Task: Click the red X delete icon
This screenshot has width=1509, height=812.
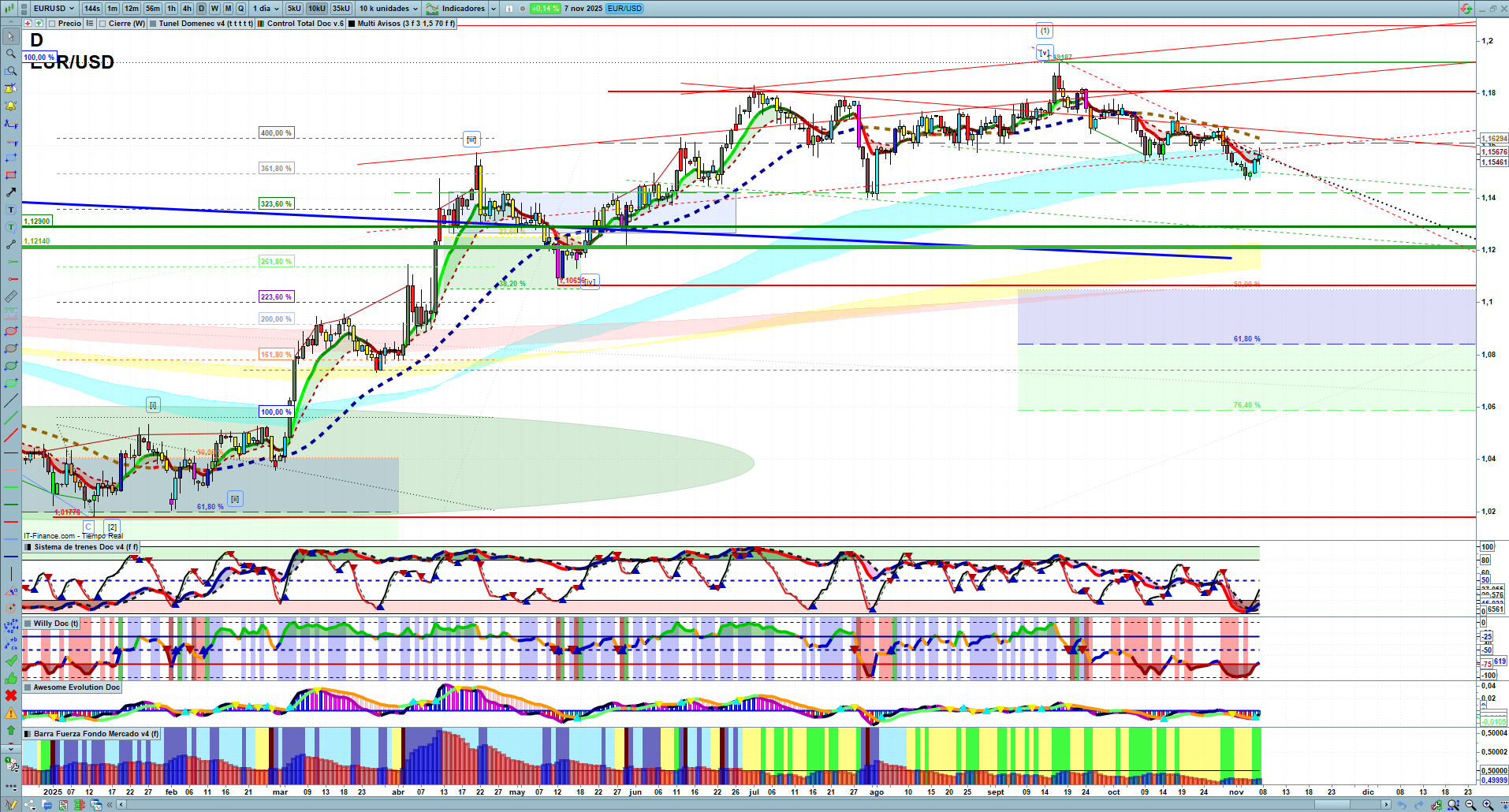Action: (x=11, y=695)
